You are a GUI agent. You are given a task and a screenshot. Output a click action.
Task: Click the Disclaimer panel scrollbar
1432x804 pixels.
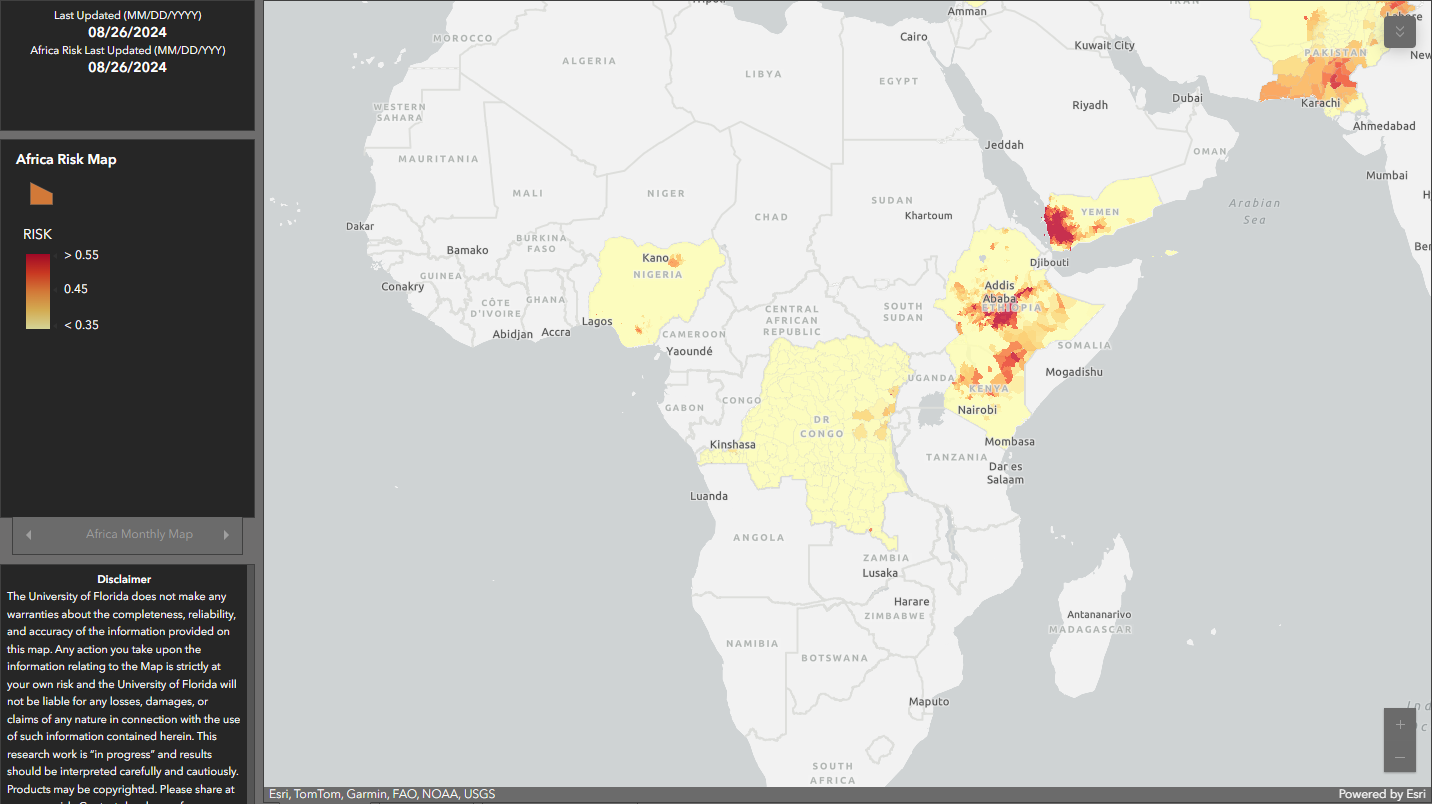click(251, 680)
